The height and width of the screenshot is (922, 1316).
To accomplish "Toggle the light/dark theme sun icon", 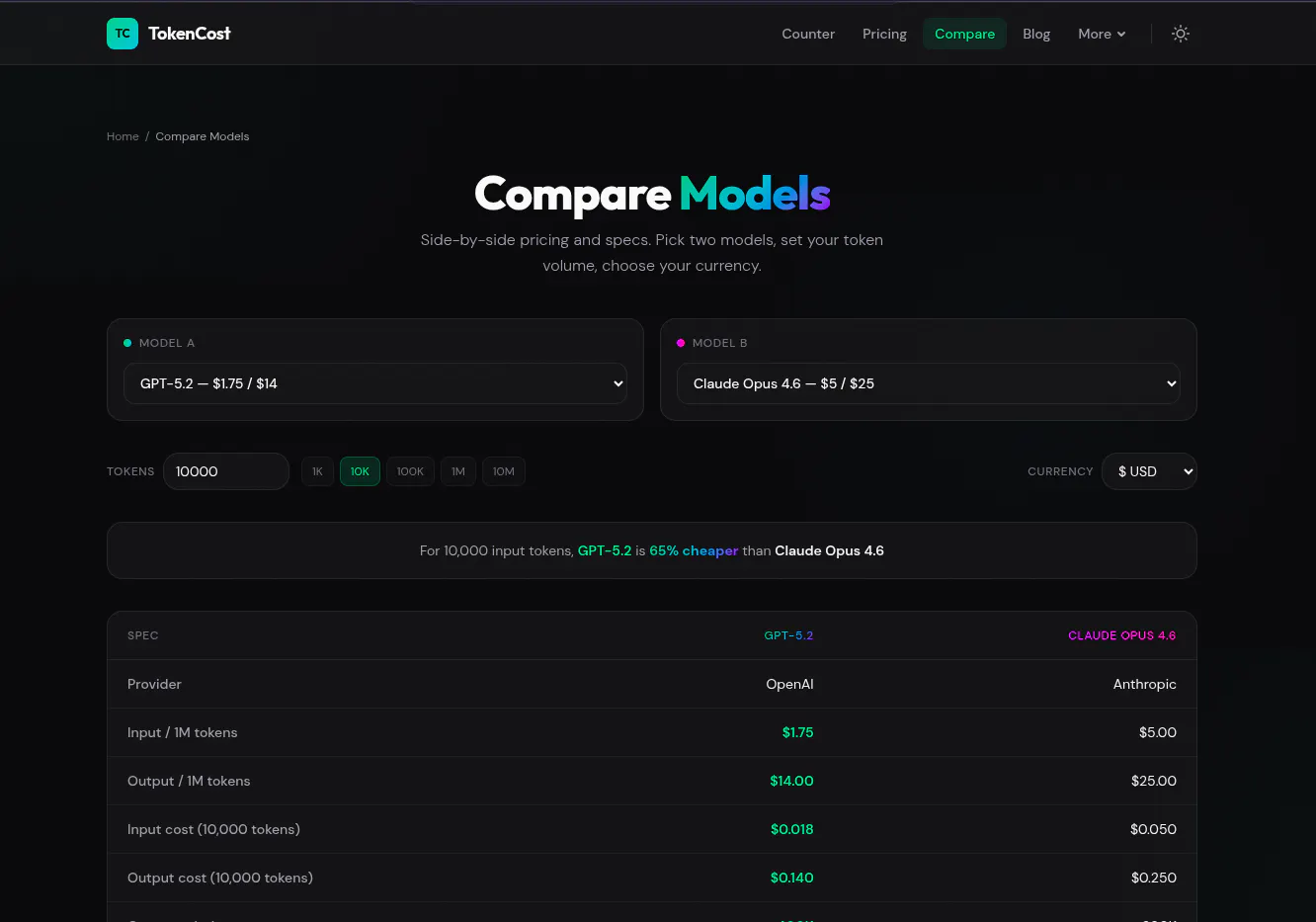I will point(1181,34).
